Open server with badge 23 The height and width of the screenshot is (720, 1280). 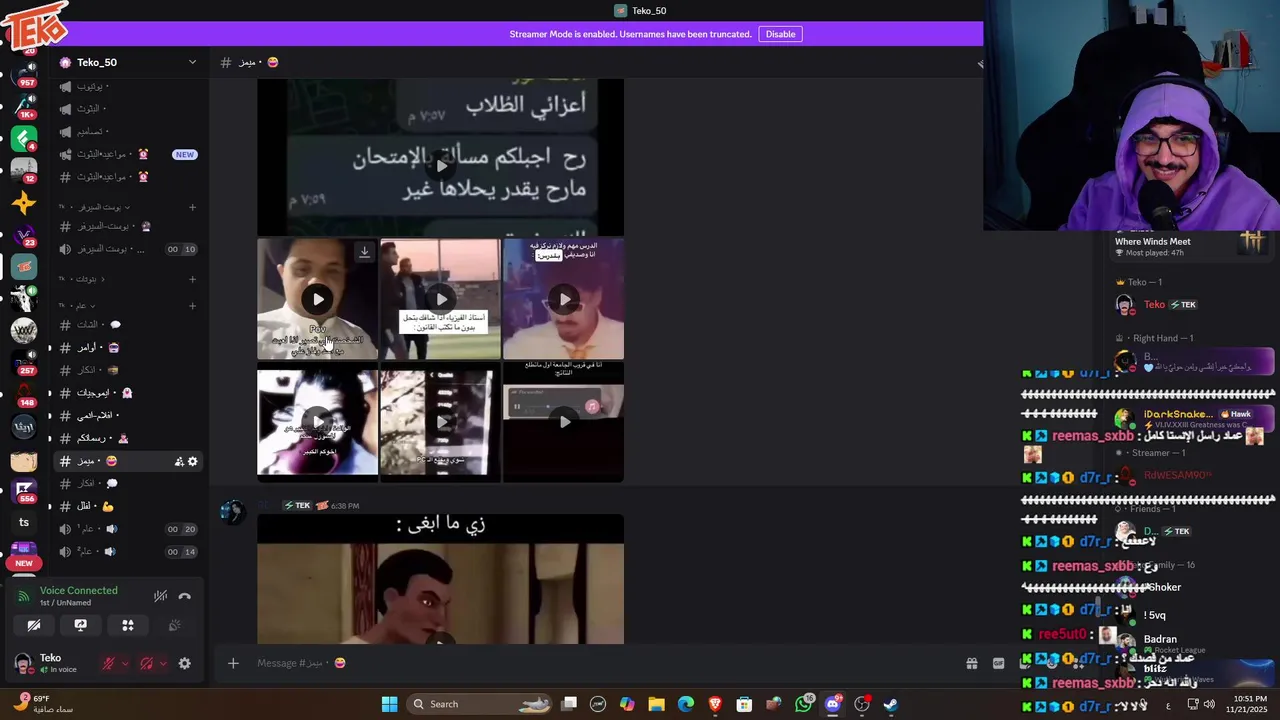[x=24, y=236]
